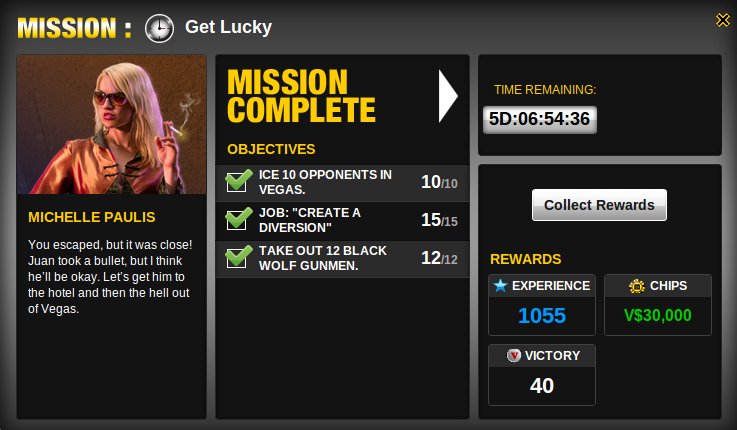Select the 5D:06:54:36 time remaining box
This screenshot has width=737, height=430.
(540, 119)
